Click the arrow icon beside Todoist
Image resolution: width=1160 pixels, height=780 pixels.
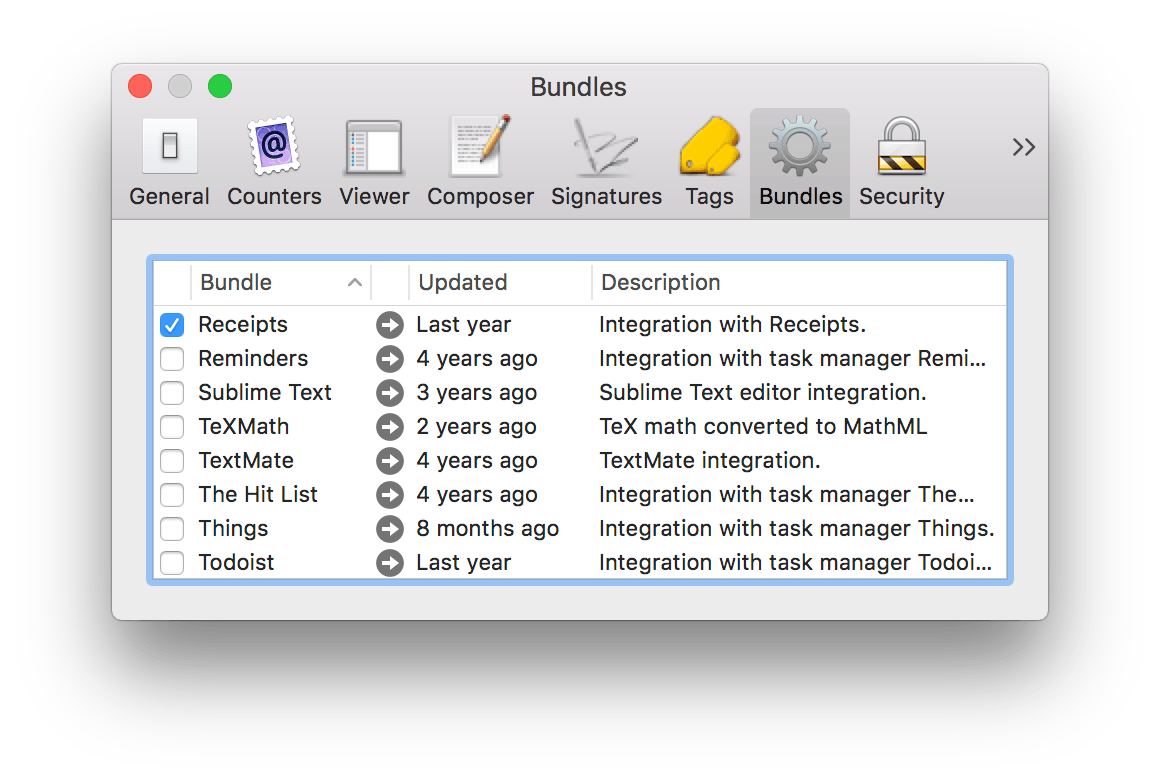pos(390,563)
